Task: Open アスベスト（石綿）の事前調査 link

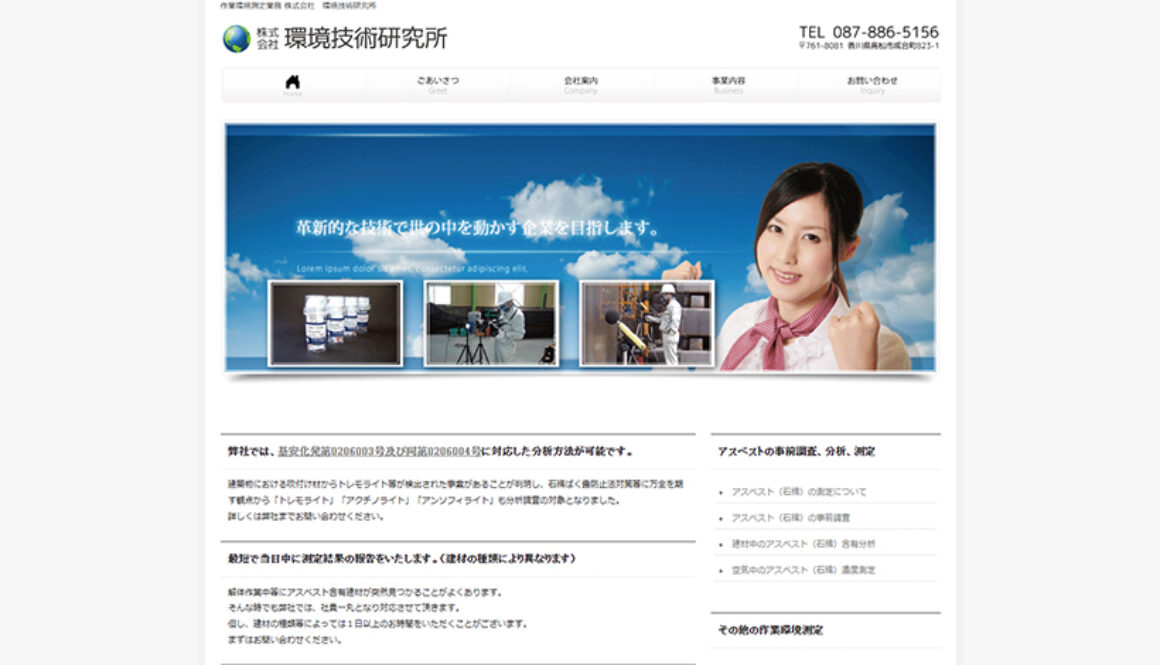Action: [791, 518]
